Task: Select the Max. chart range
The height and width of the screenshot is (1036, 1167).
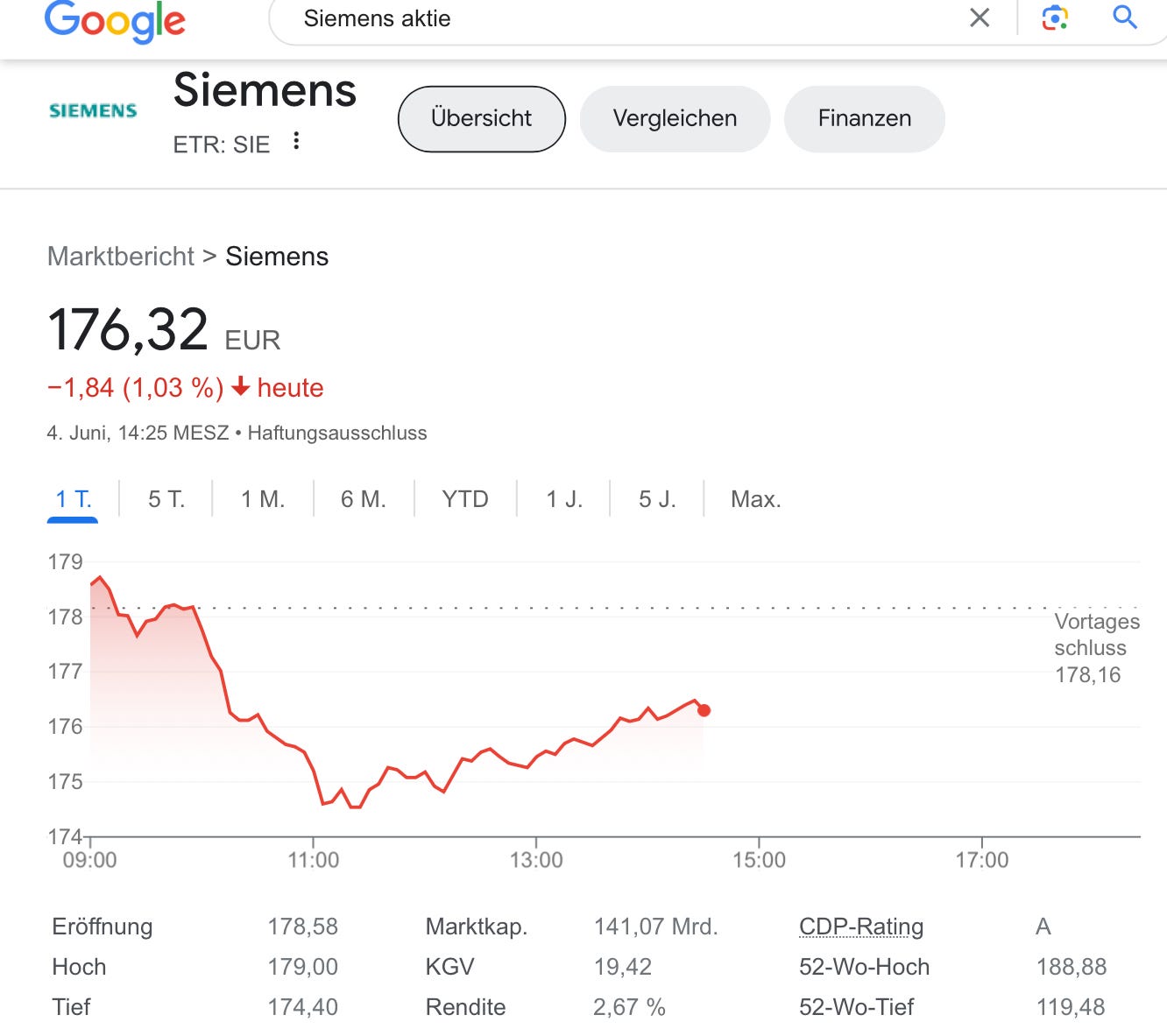Action: 756,499
